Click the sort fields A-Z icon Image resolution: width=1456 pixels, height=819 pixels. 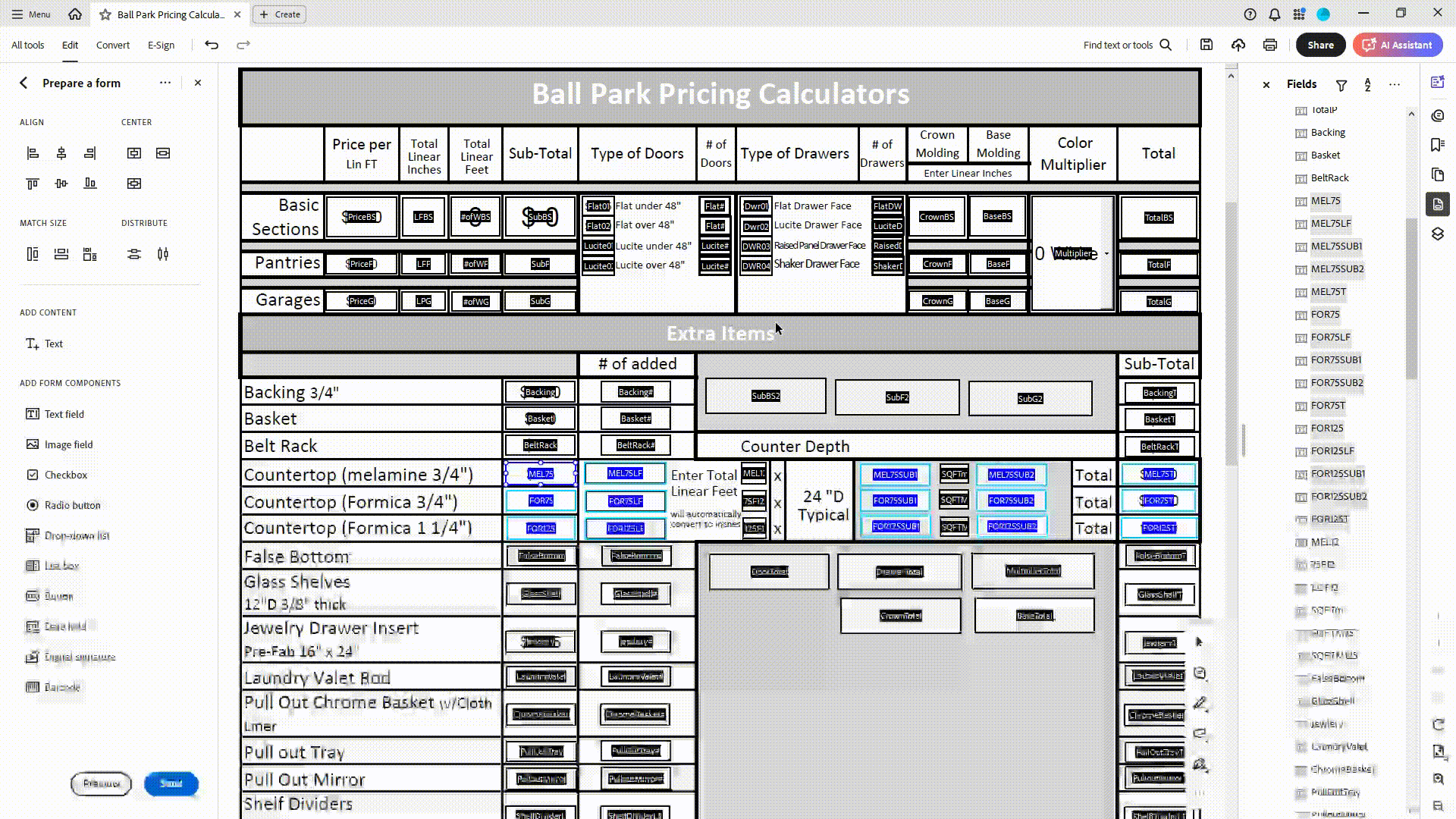1367,85
